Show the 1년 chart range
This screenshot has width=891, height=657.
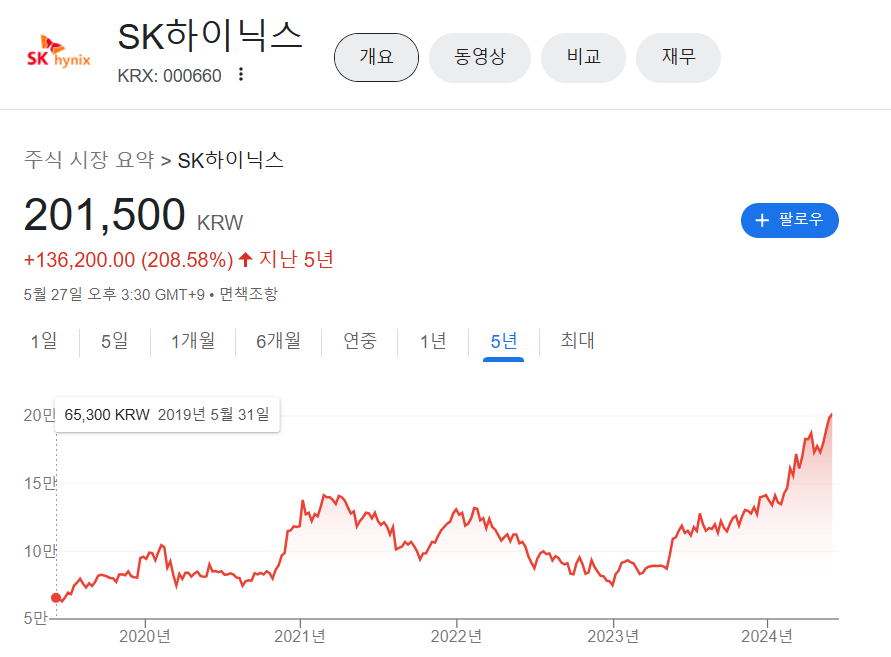pyautogui.click(x=433, y=342)
